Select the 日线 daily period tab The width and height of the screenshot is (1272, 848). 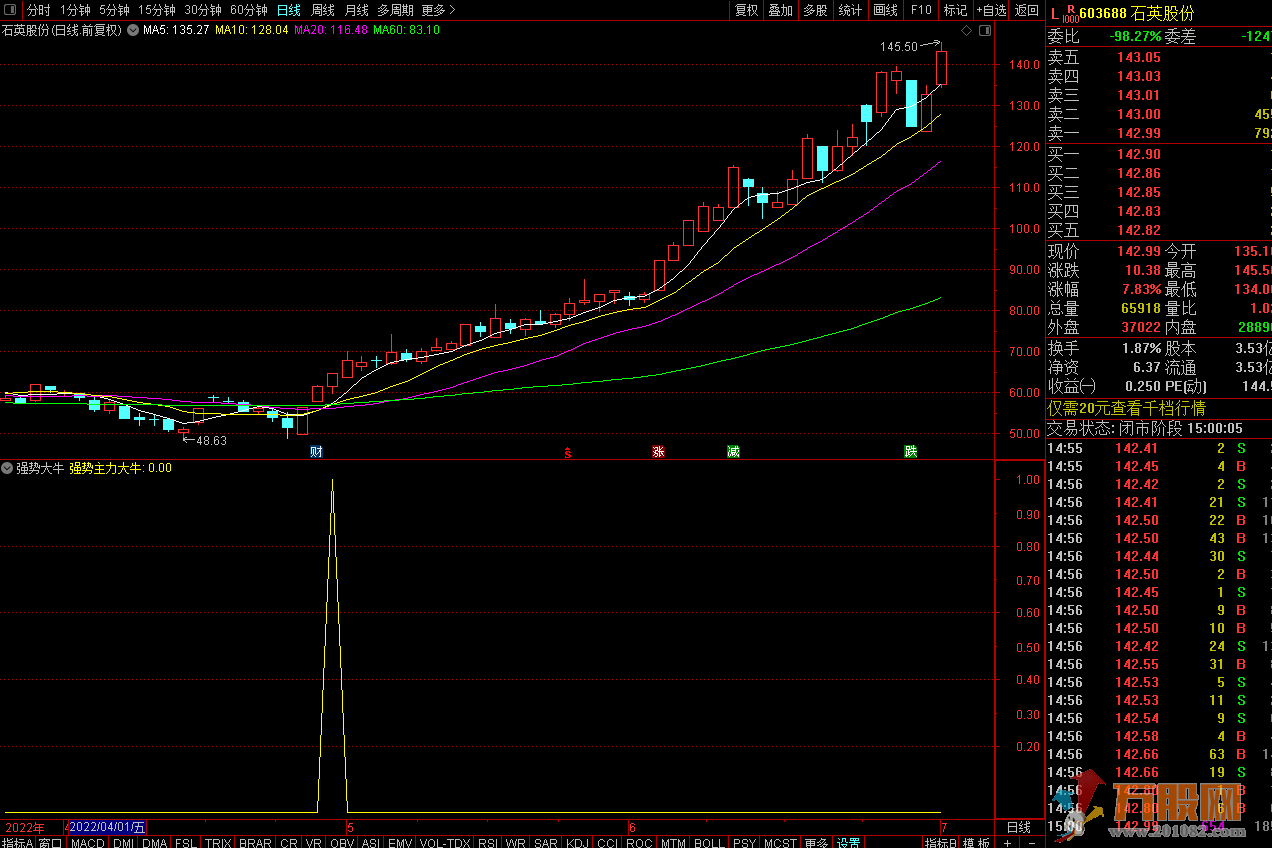[x=288, y=10]
